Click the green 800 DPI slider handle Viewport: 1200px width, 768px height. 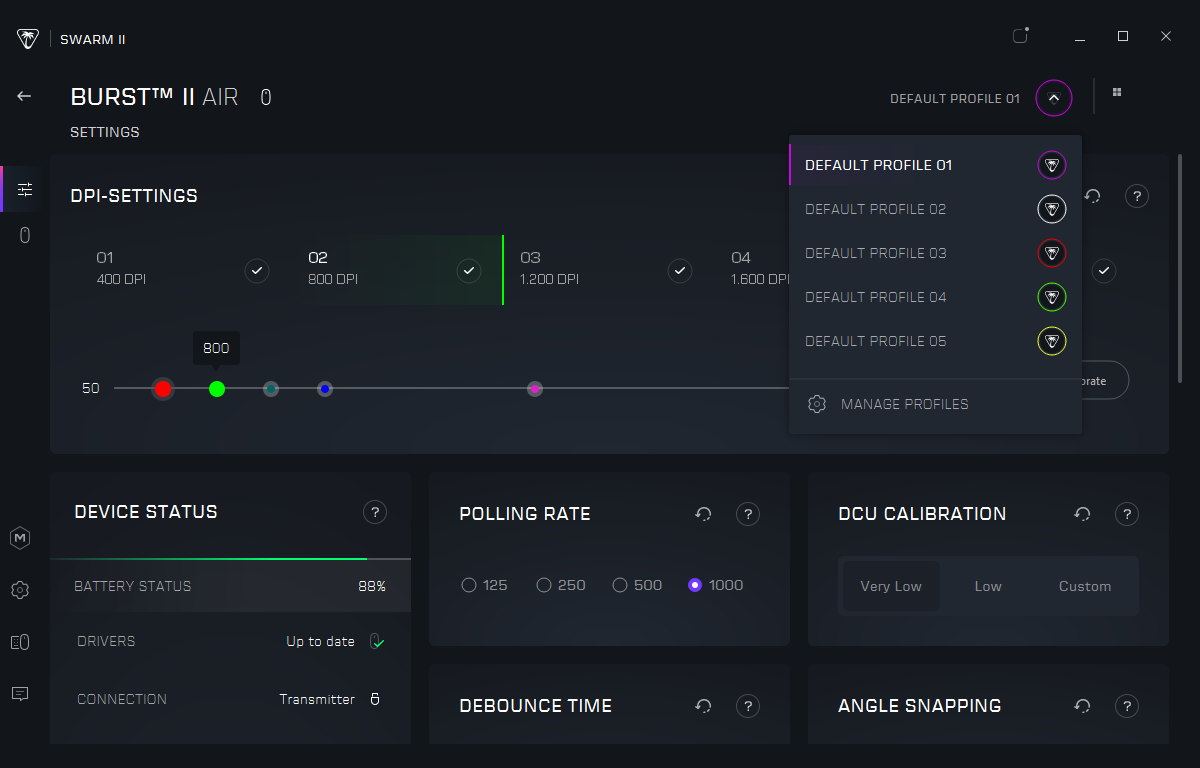(217, 389)
